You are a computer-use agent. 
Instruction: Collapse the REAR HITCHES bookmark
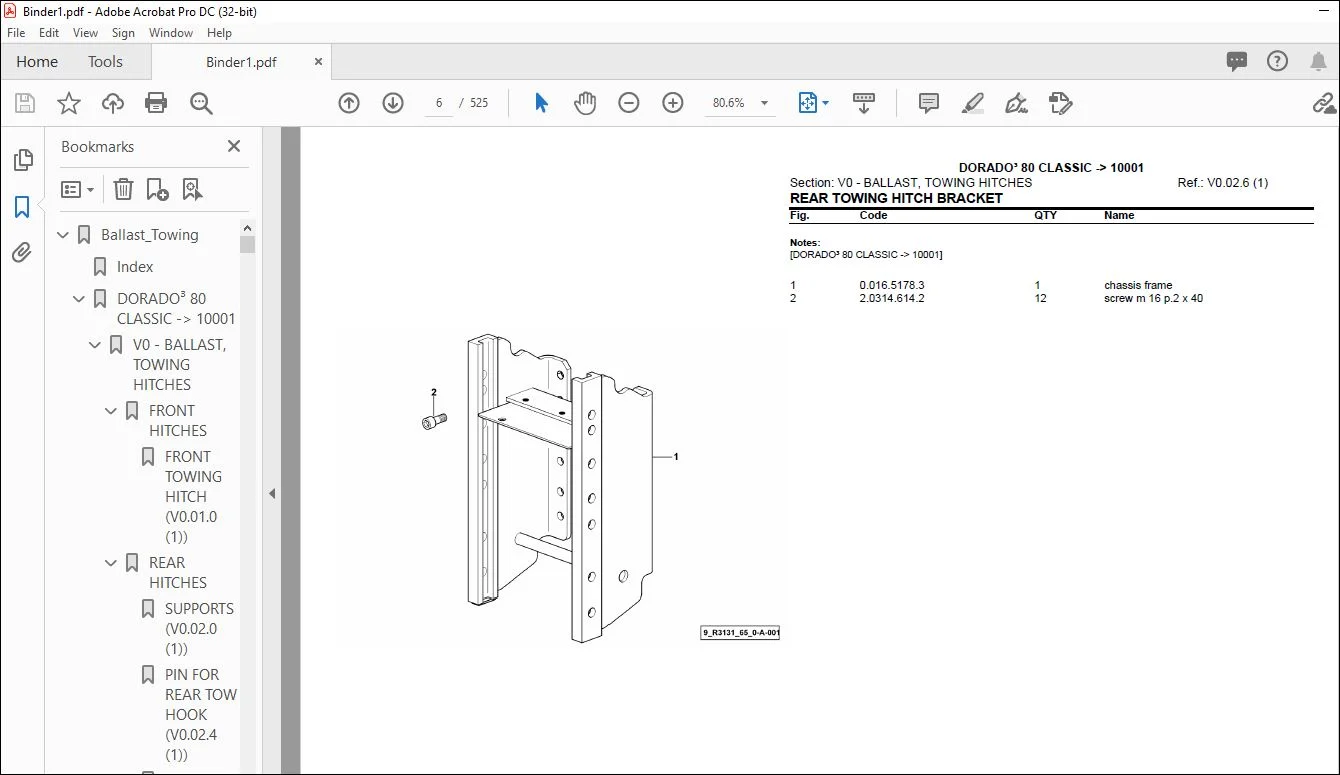pos(112,563)
